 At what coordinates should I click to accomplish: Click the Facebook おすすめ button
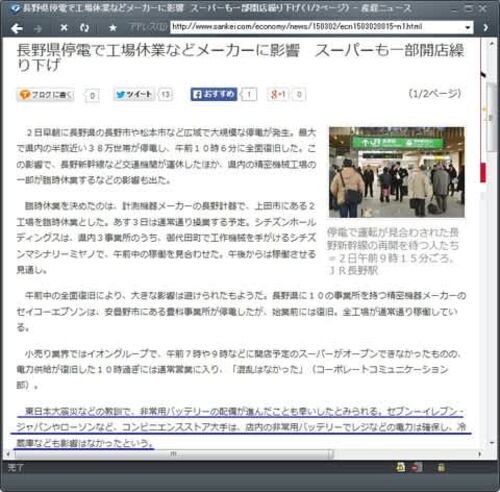(214, 94)
